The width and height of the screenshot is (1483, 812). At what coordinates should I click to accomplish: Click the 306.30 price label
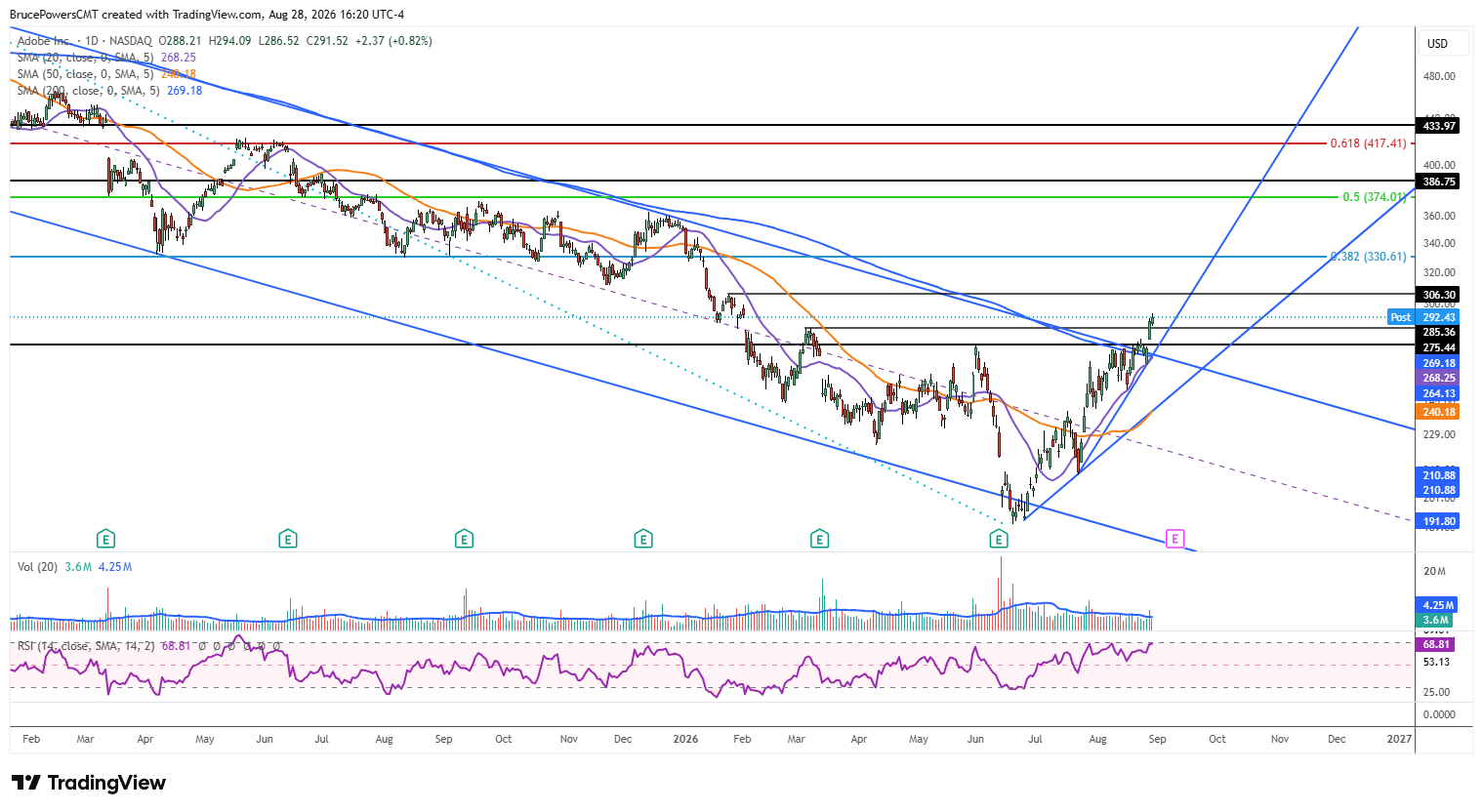point(1438,295)
